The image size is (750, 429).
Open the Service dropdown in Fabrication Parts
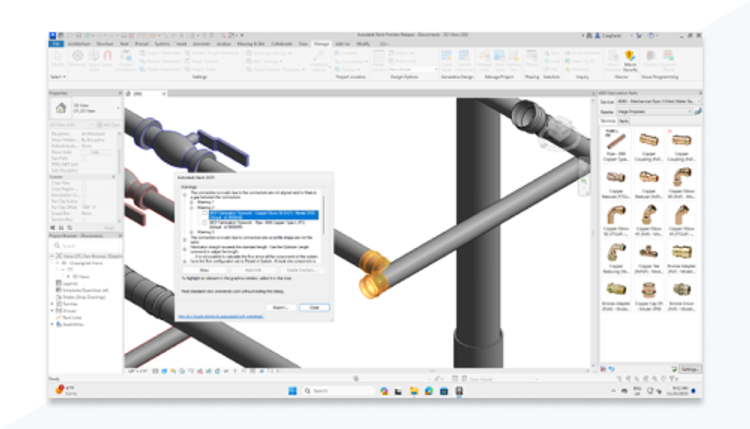tap(658, 101)
